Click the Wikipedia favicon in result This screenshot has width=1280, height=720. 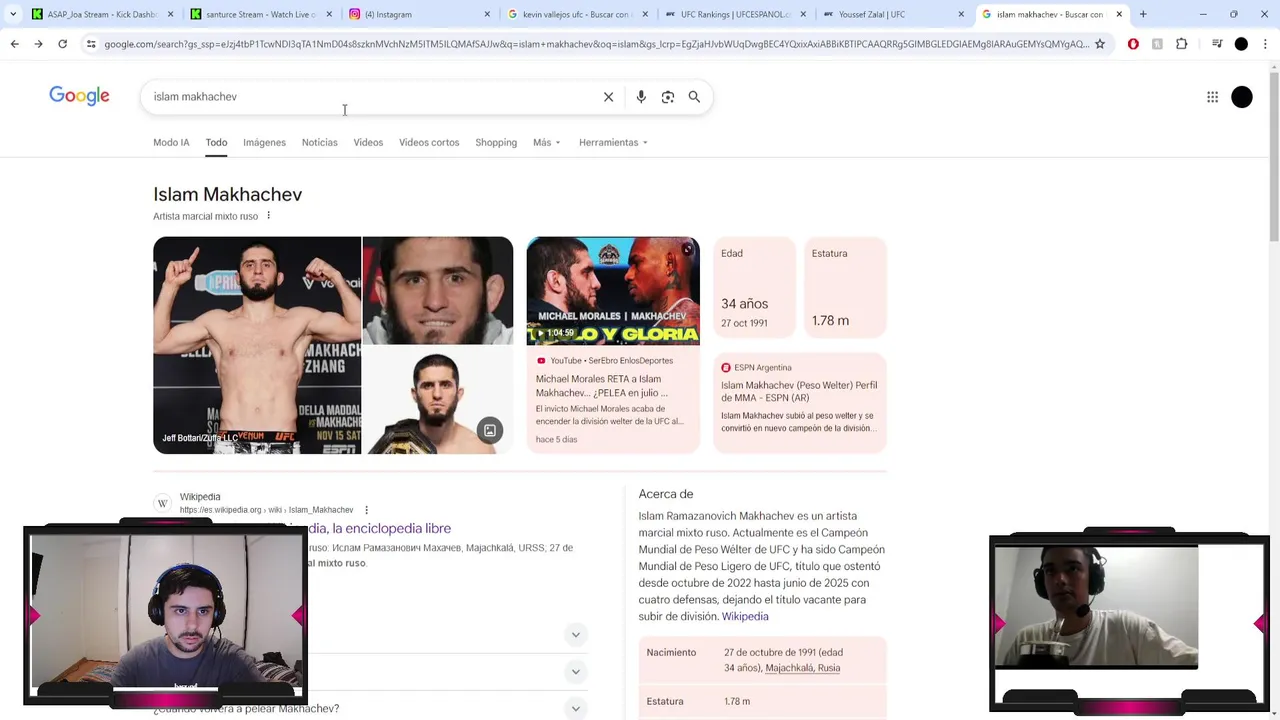162,503
